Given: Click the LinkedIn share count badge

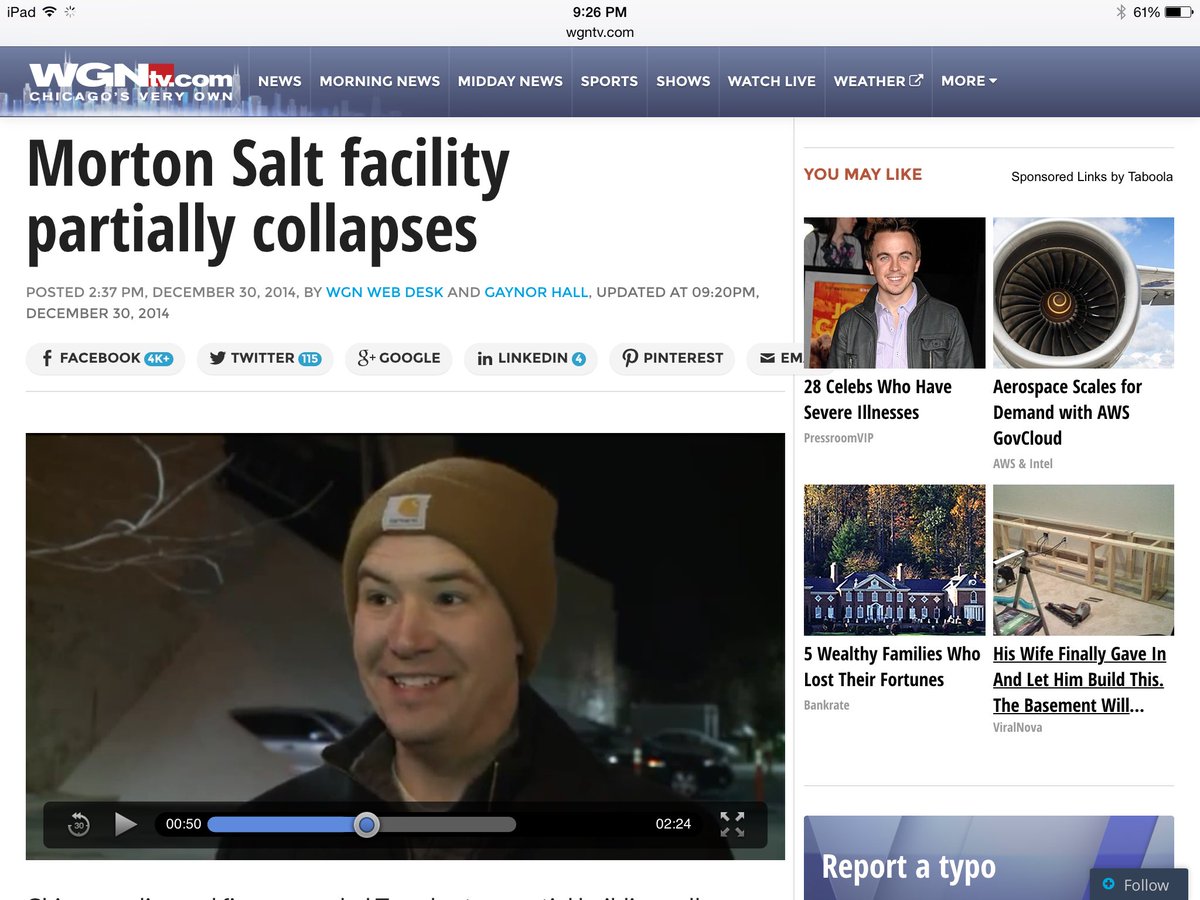Looking at the screenshot, I should (579, 359).
